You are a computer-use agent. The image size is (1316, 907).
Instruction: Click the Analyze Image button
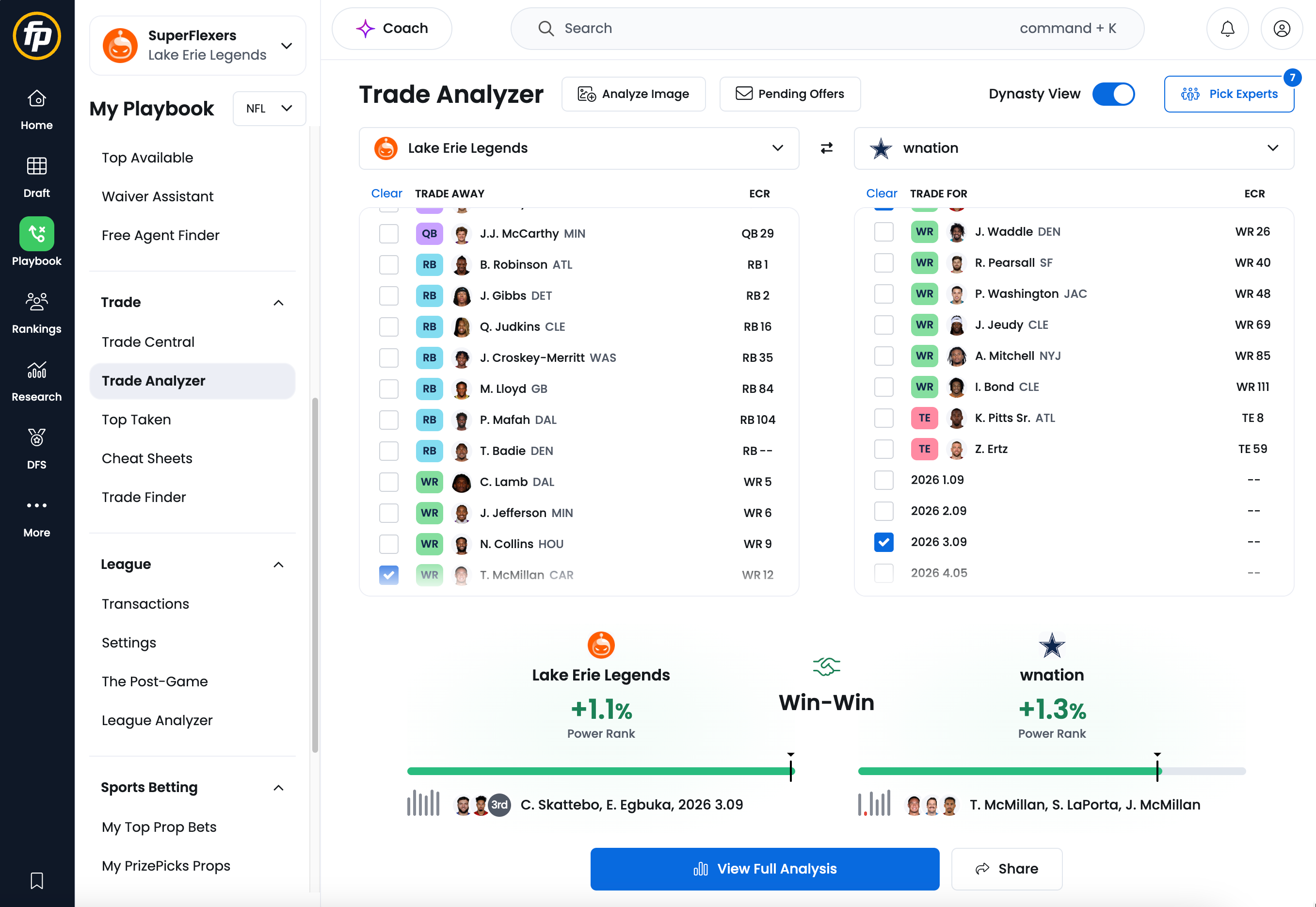click(x=633, y=94)
